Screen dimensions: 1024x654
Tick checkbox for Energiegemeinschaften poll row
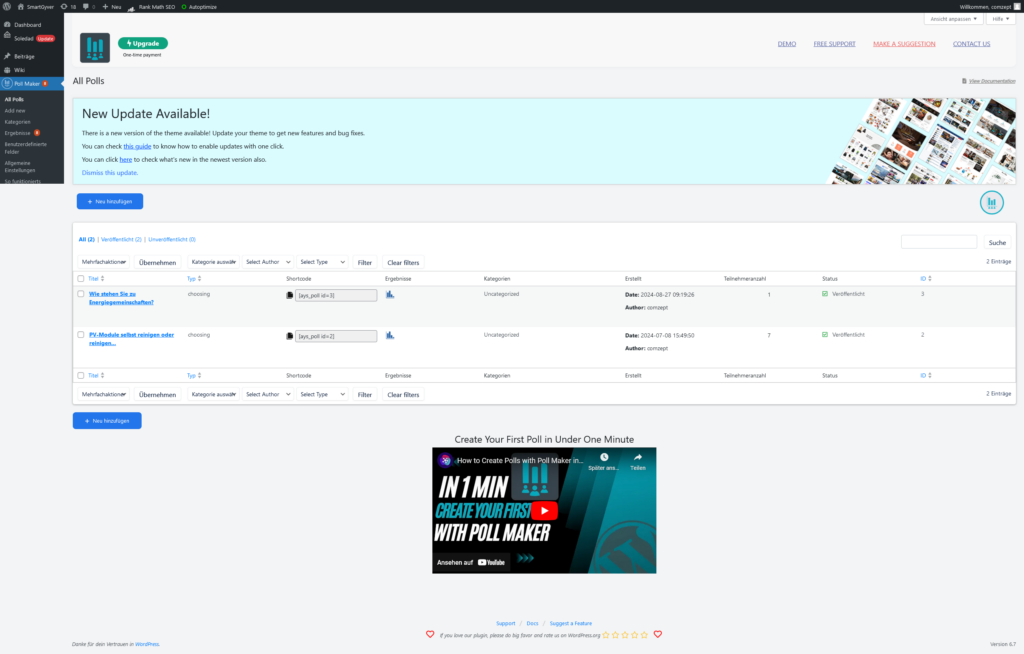tap(81, 295)
